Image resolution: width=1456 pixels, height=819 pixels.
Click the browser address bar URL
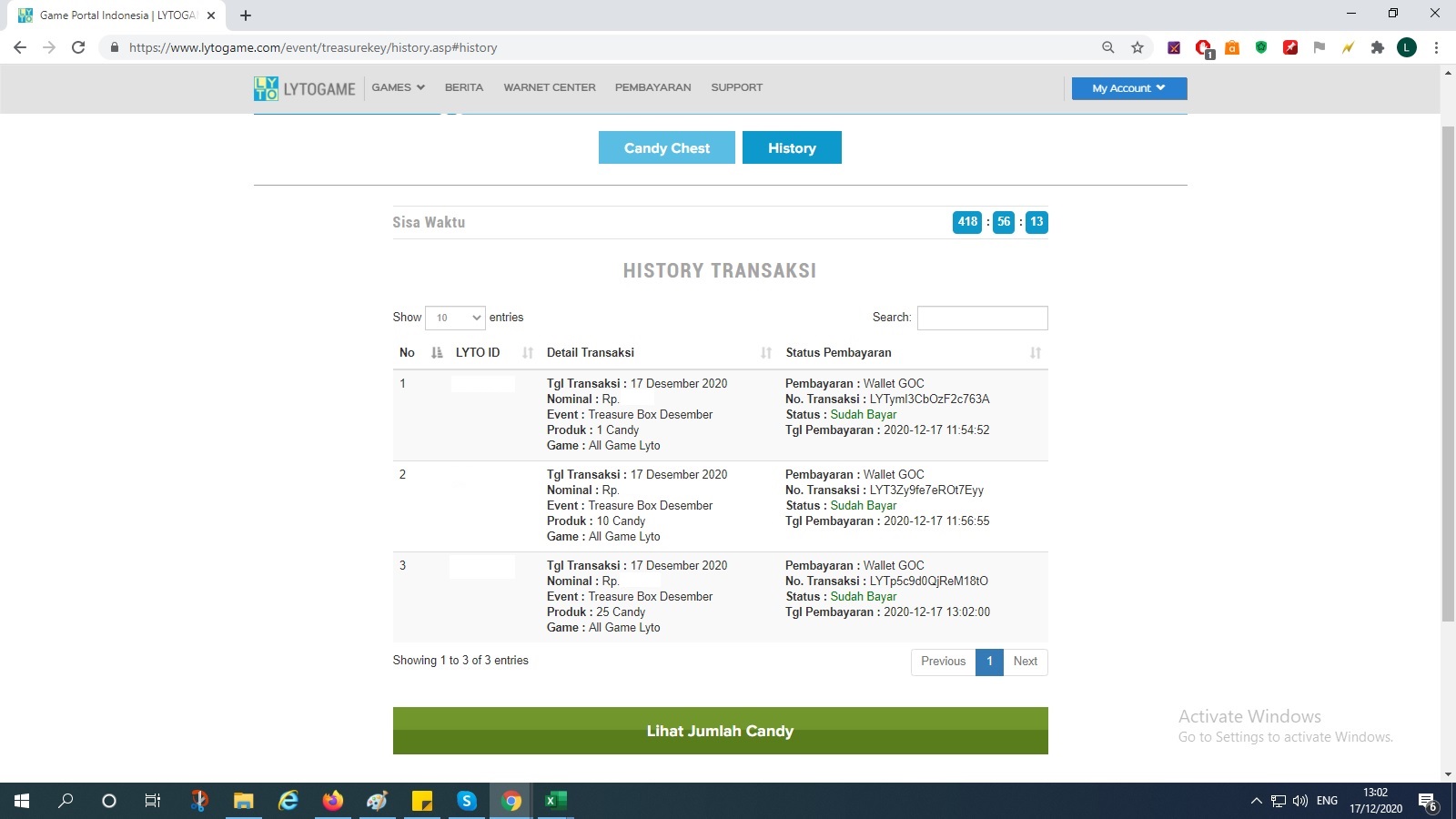point(313,47)
